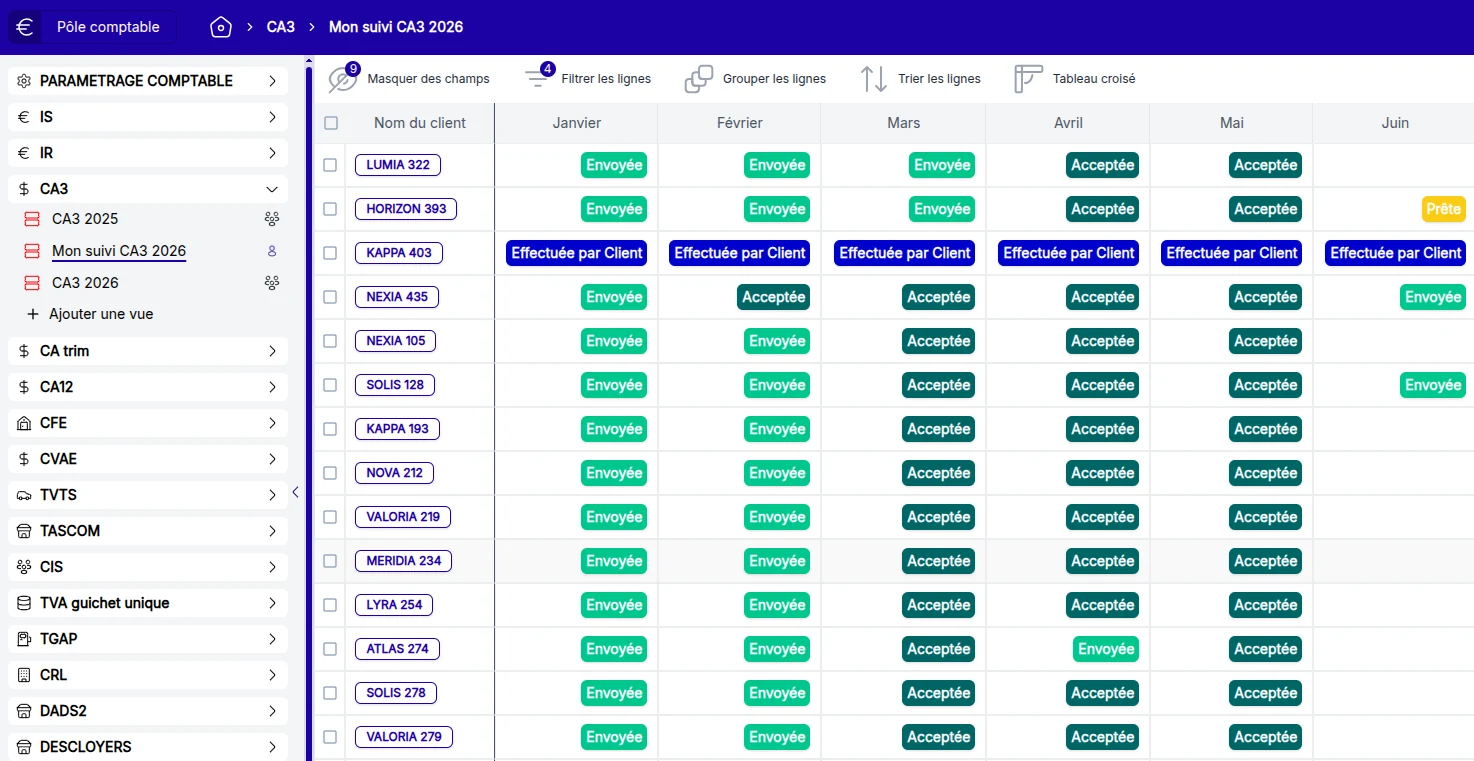
Task: Click the plus icon of Ajouter une vue
Action: [x=32, y=314]
